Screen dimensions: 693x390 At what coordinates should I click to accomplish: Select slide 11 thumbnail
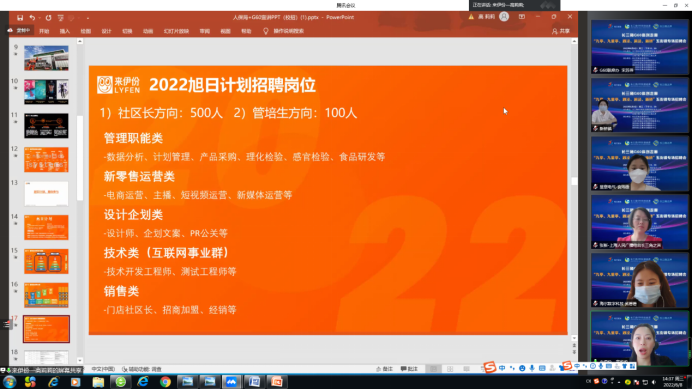point(46,126)
